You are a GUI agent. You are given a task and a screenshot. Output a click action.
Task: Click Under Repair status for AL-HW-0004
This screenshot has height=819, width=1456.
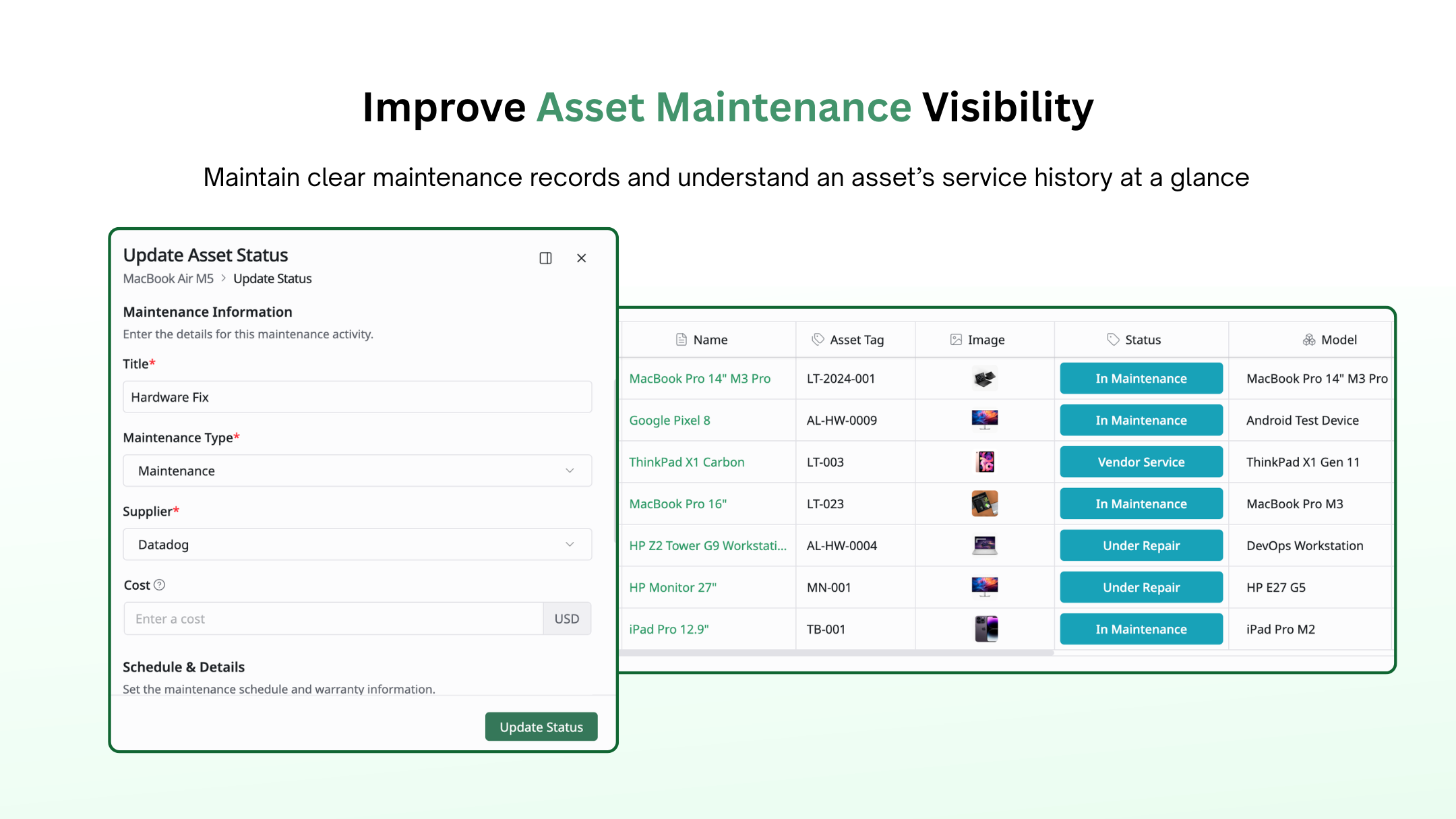(1141, 545)
